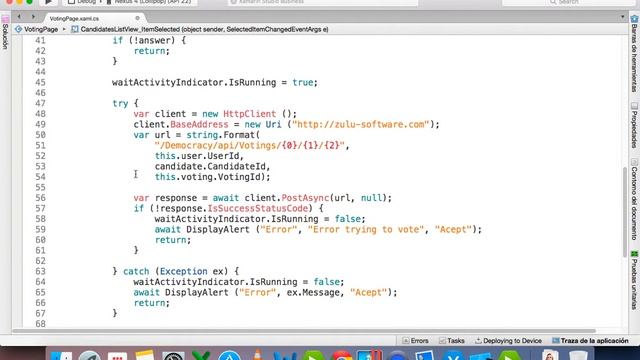Open Traza de la aplicación pad

[590, 341]
